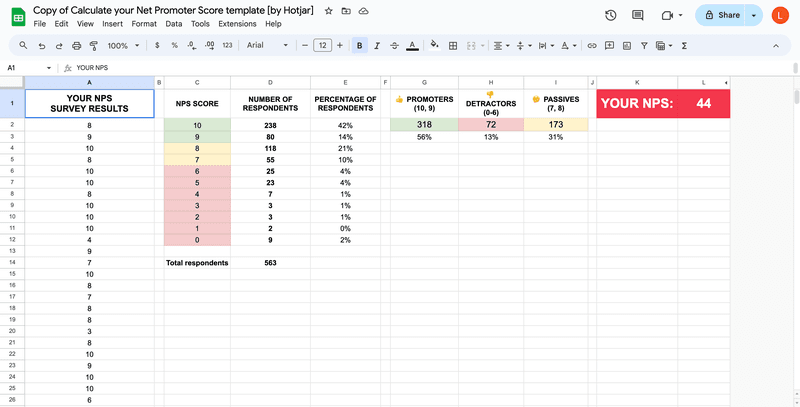Screen dimensions: 800x407
Task: Toggle italic formatting
Action: coord(377,46)
